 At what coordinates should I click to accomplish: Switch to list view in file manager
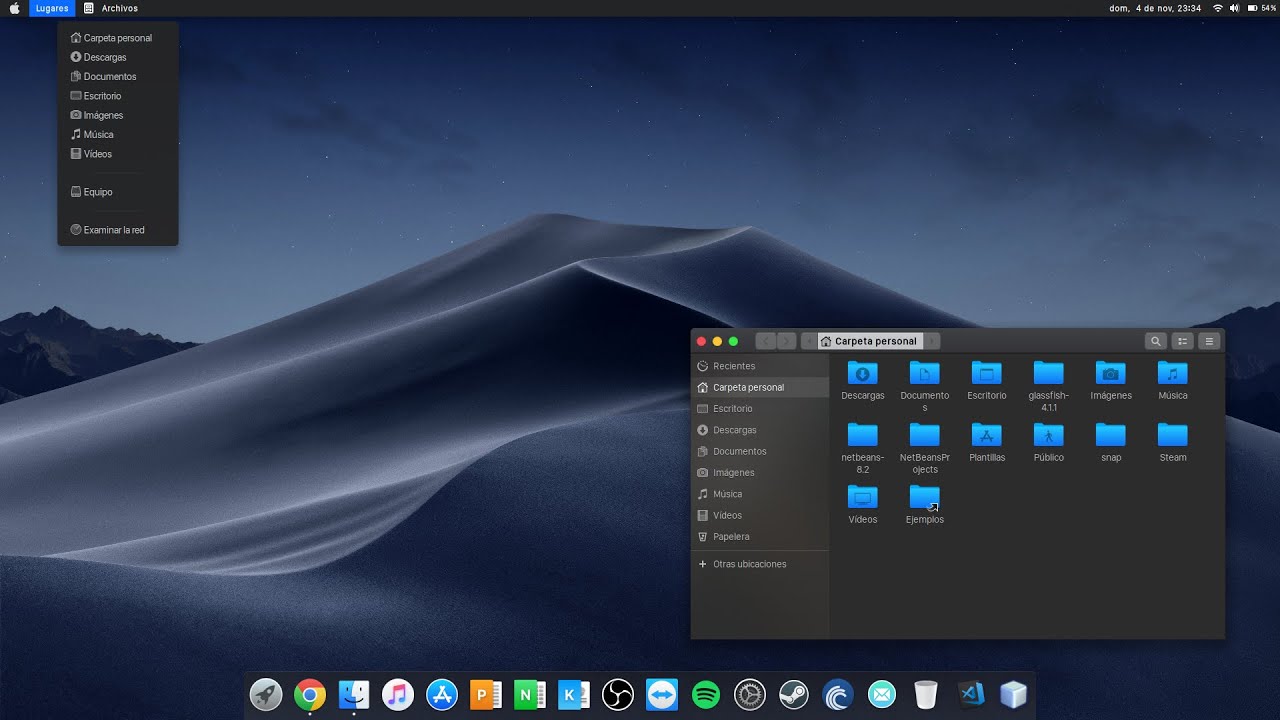tap(1182, 341)
